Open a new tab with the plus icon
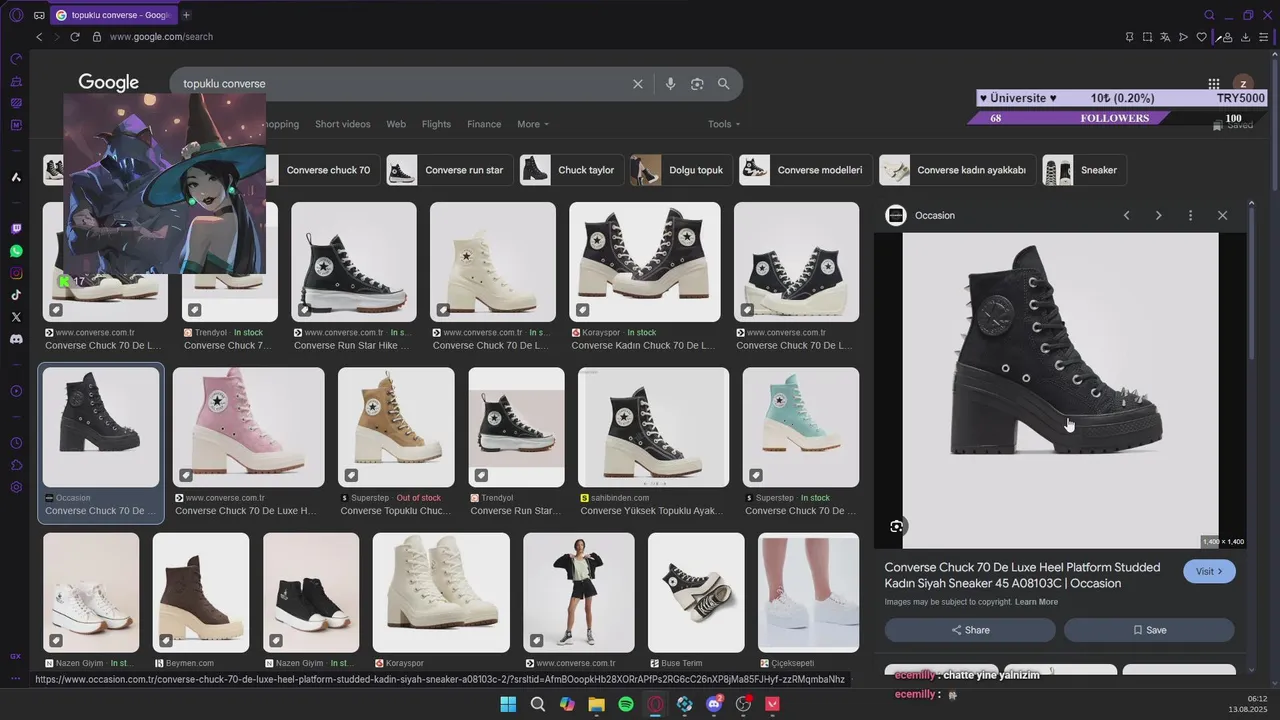1280x720 pixels. (186, 15)
